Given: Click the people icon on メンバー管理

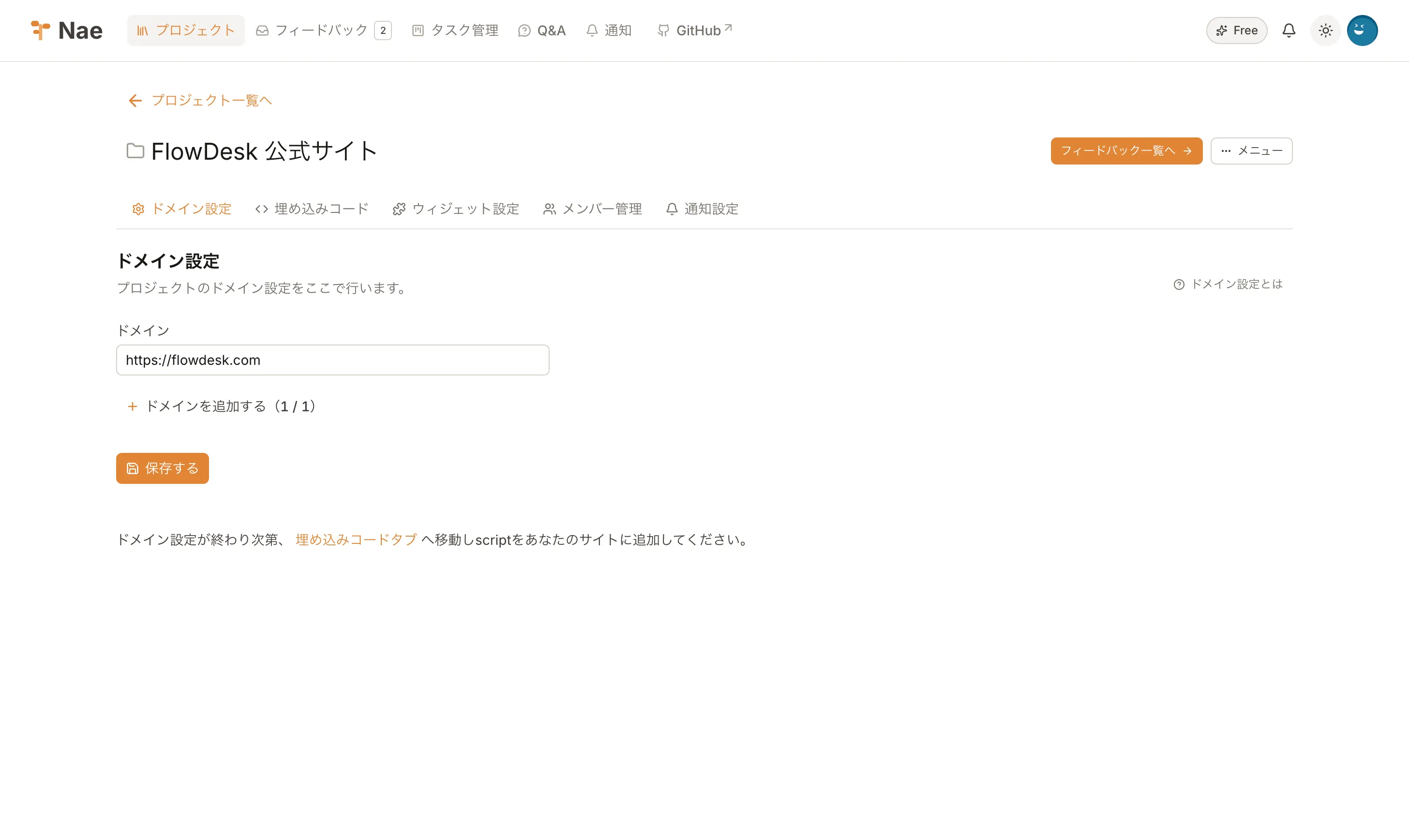Looking at the screenshot, I should click(550, 210).
